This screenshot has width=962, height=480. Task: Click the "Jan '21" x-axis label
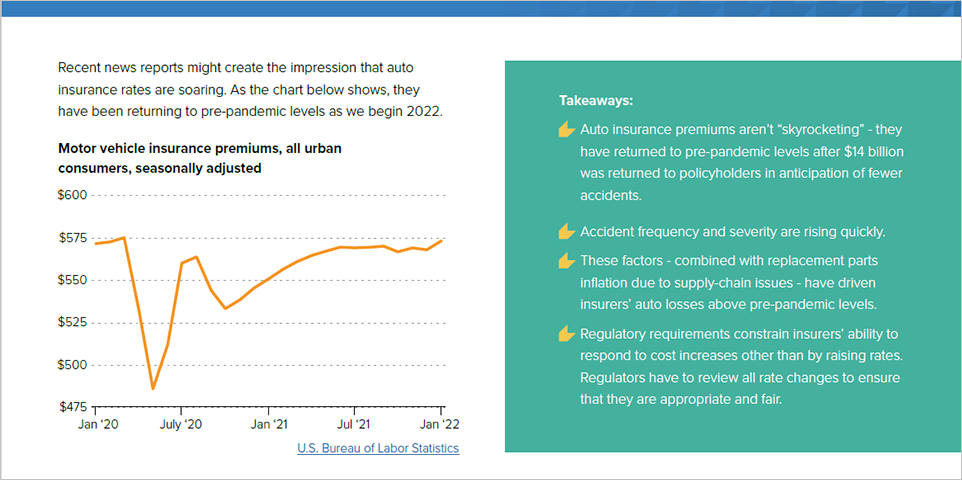[270, 425]
